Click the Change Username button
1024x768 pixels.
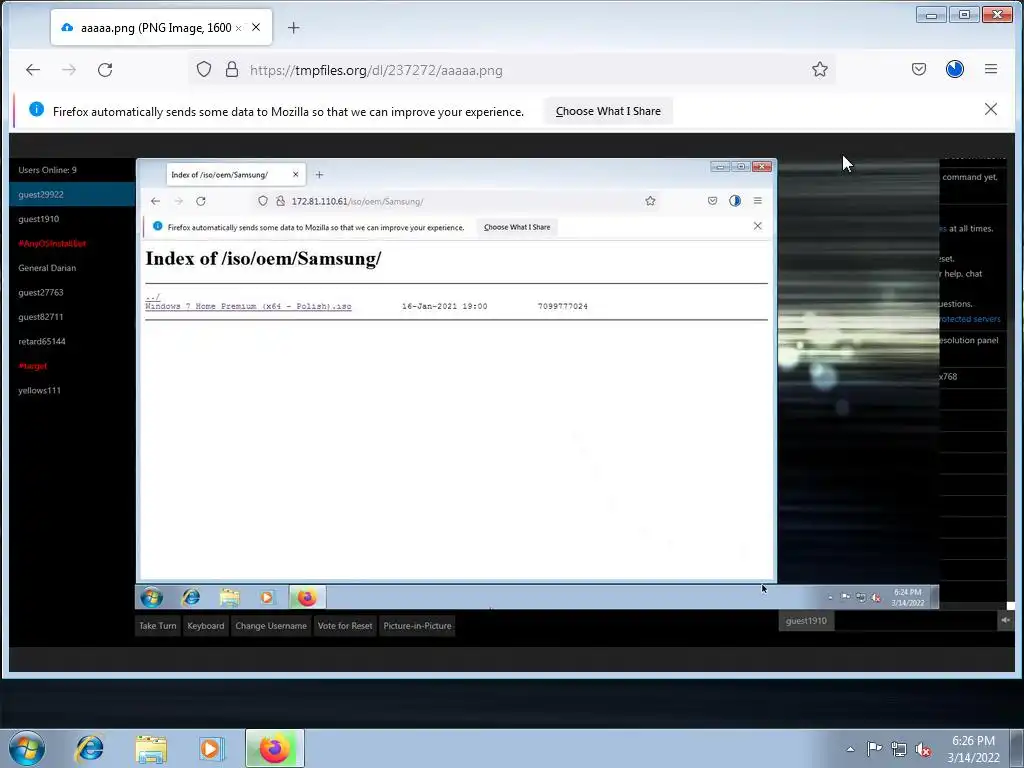(x=271, y=626)
